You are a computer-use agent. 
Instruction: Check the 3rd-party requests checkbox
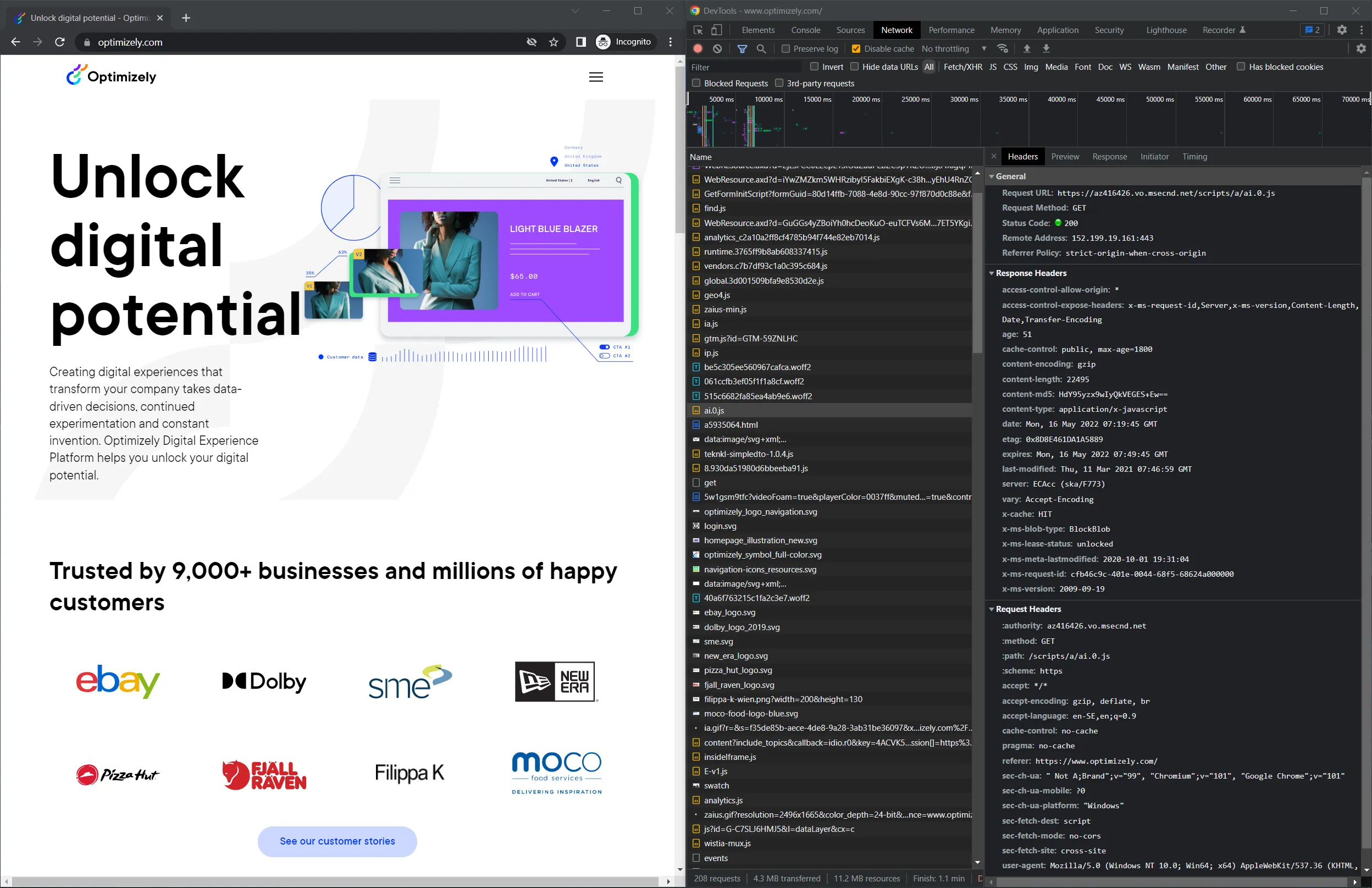(x=779, y=83)
